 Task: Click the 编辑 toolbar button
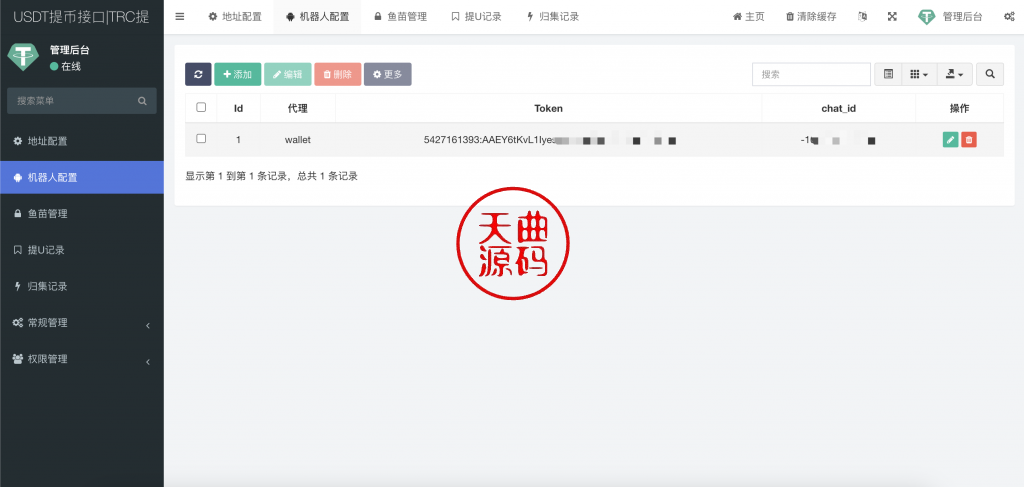(287, 74)
